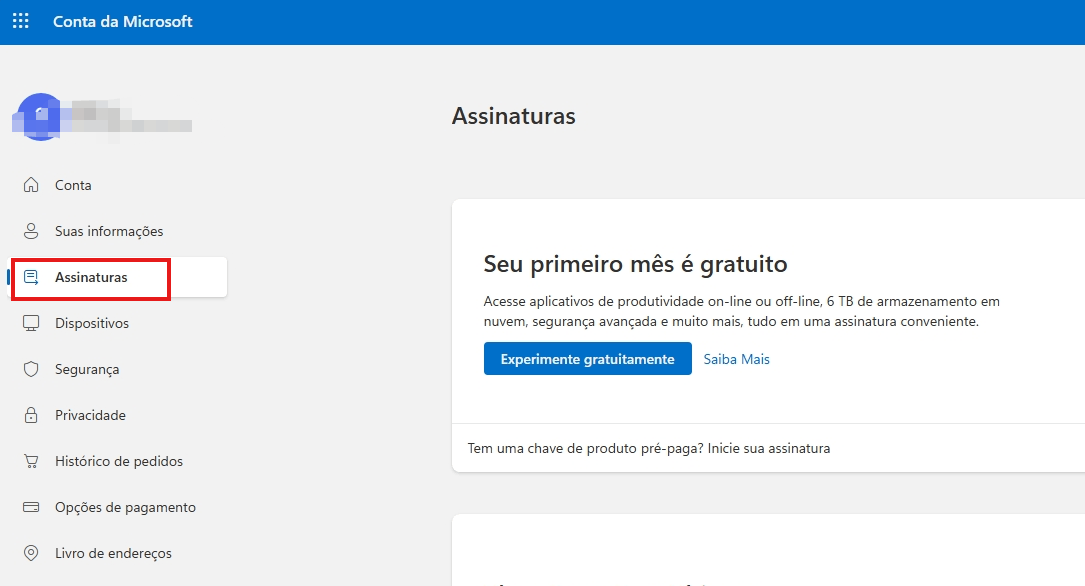Click the blurred profile avatar picture
The height and width of the screenshot is (586, 1085).
pos(40,117)
